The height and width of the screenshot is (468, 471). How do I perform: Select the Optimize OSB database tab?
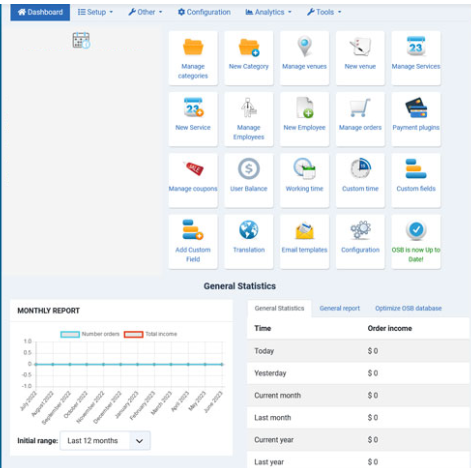[x=408, y=308]
